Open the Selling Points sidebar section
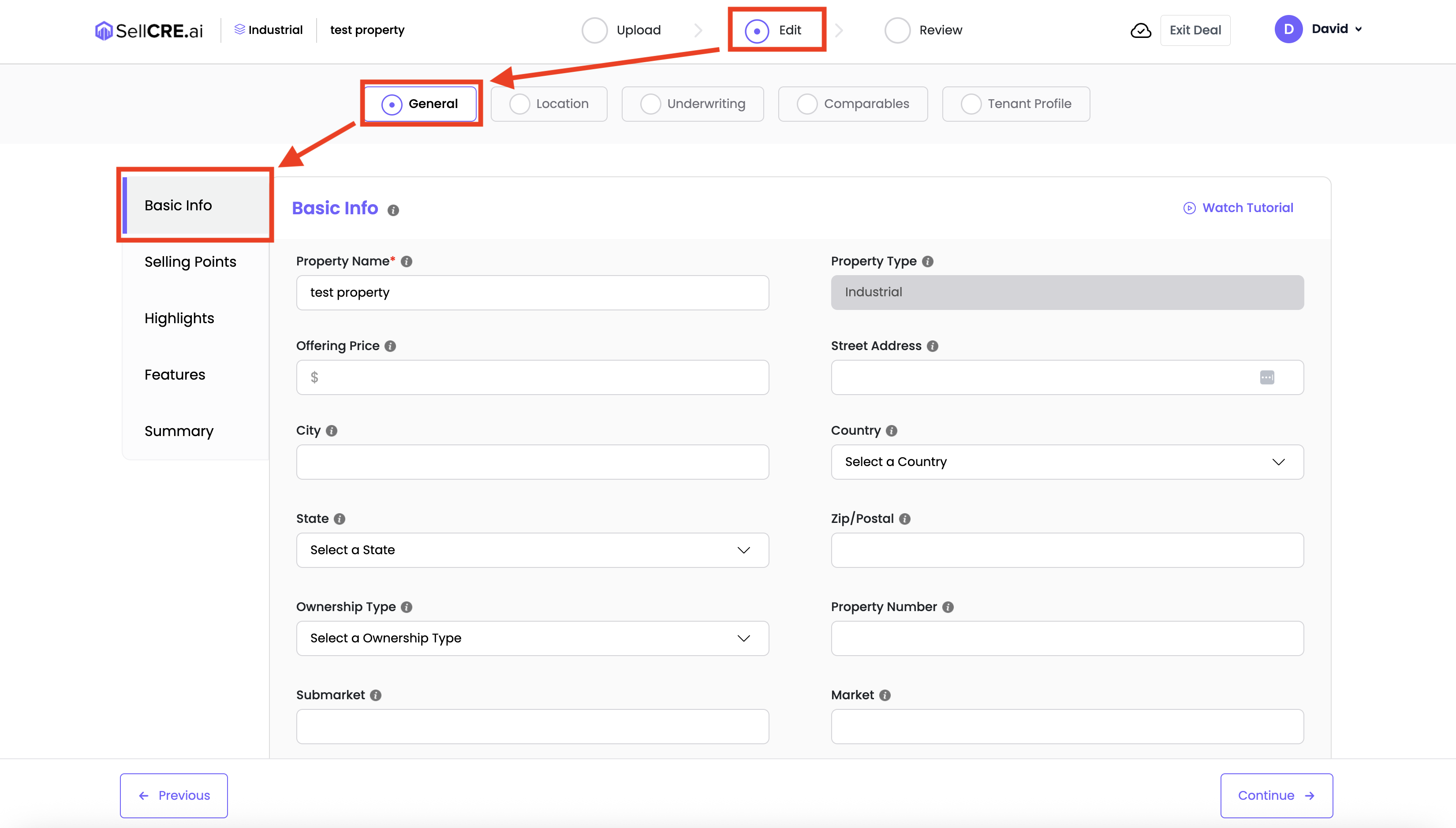The image size is (1456, 828). [190, 261]
